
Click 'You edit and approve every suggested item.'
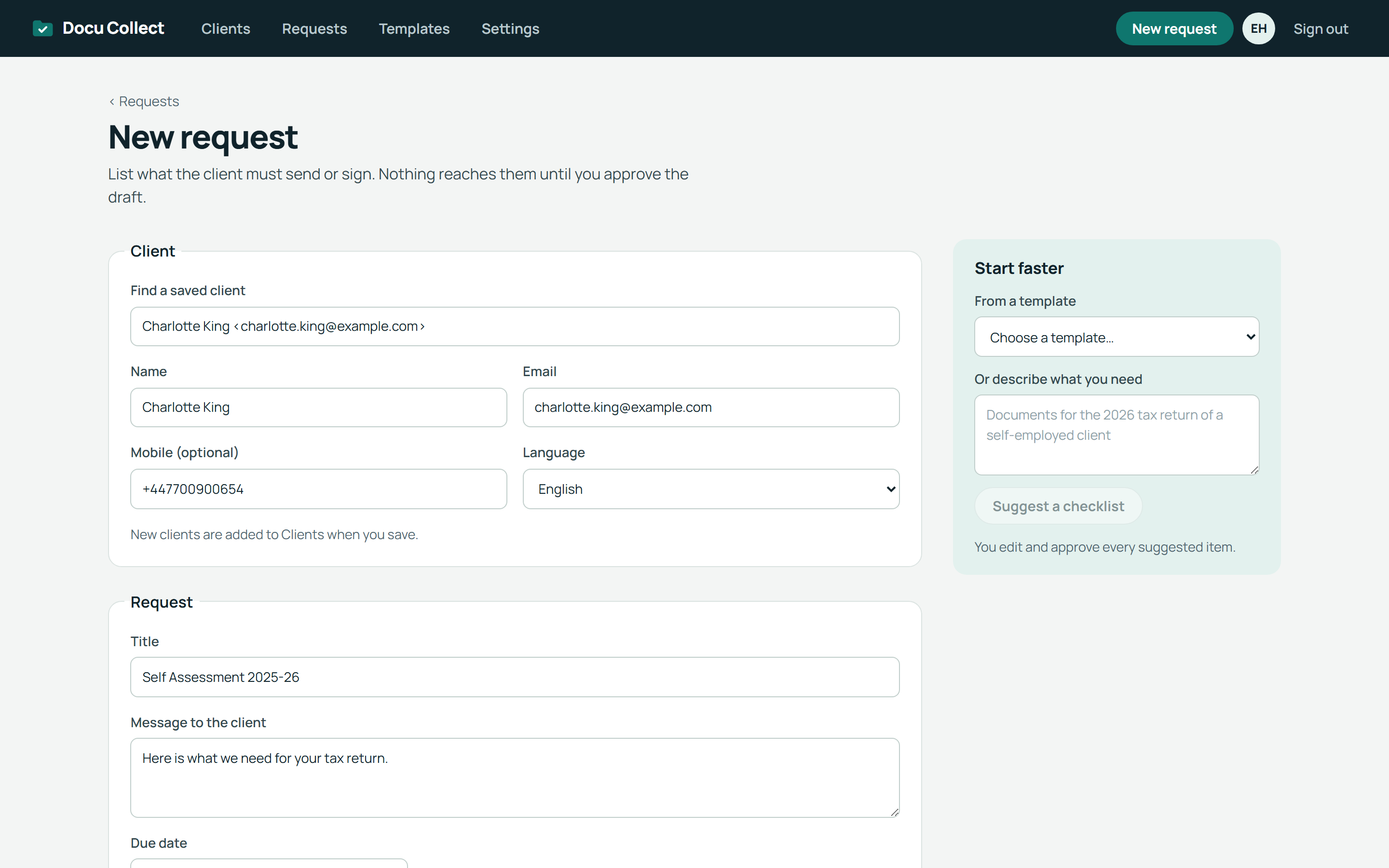(1104, 547)
